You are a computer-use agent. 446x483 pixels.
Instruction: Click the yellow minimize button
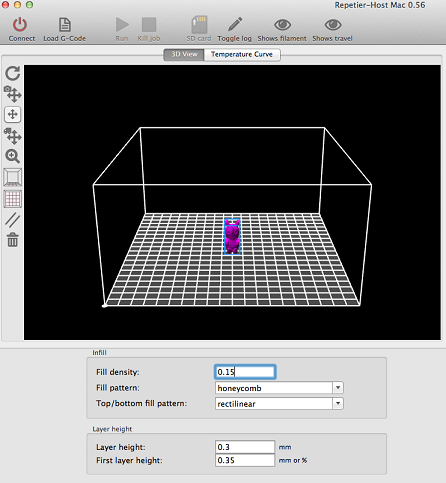point(17,5)
